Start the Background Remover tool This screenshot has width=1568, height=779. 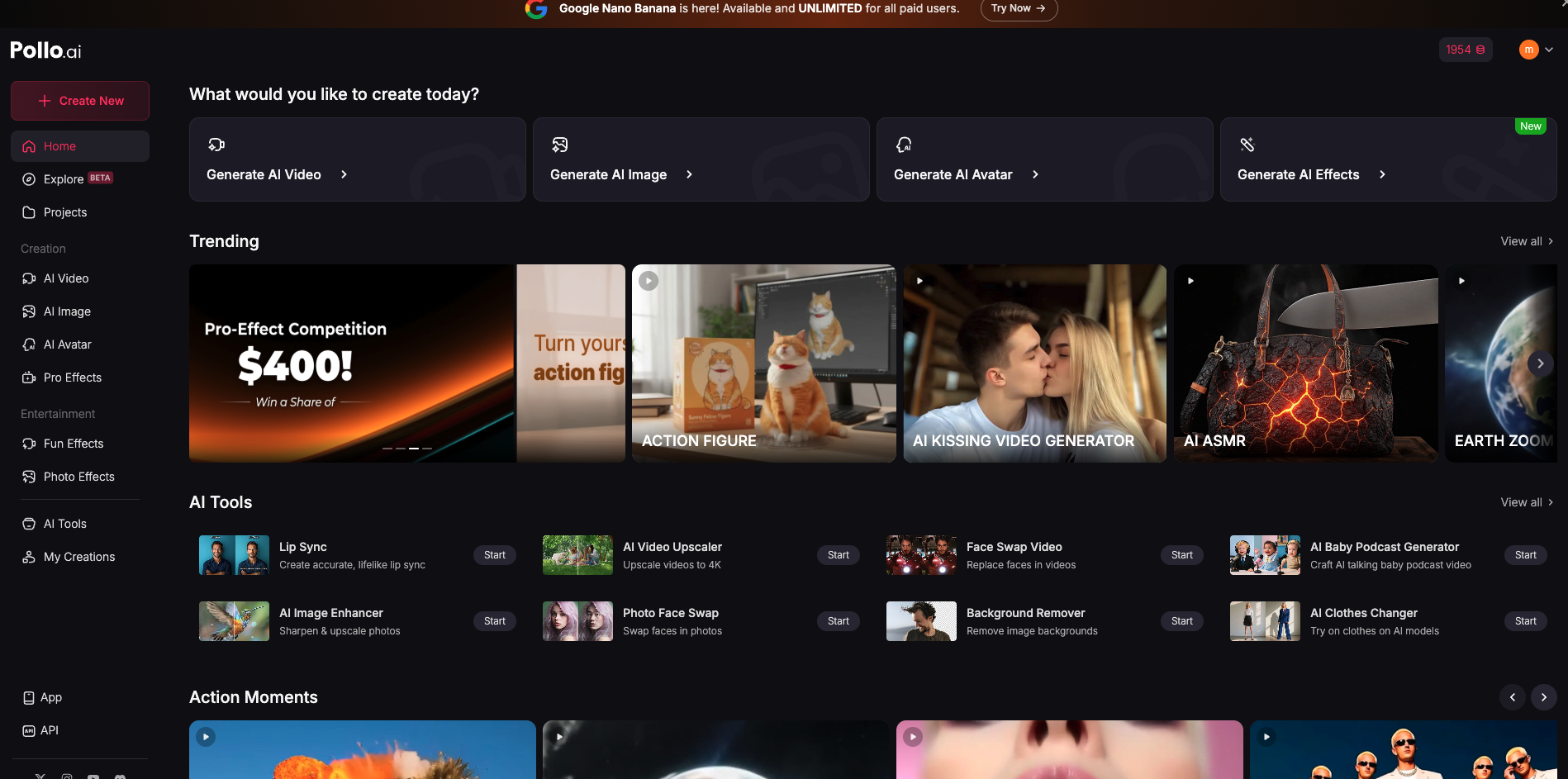pos(1182,621)
